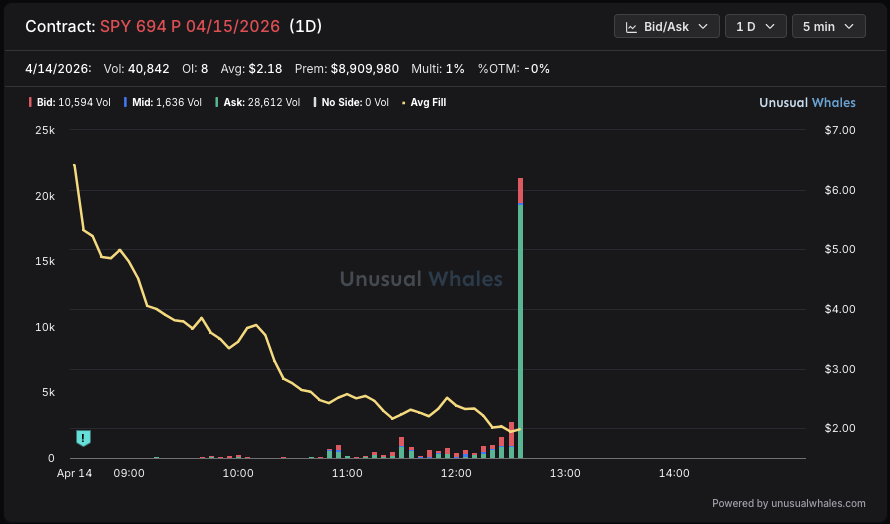Click the 12:00 time axis label
Viewport: 890px width, 524px height.
click(x=456, y=473)
